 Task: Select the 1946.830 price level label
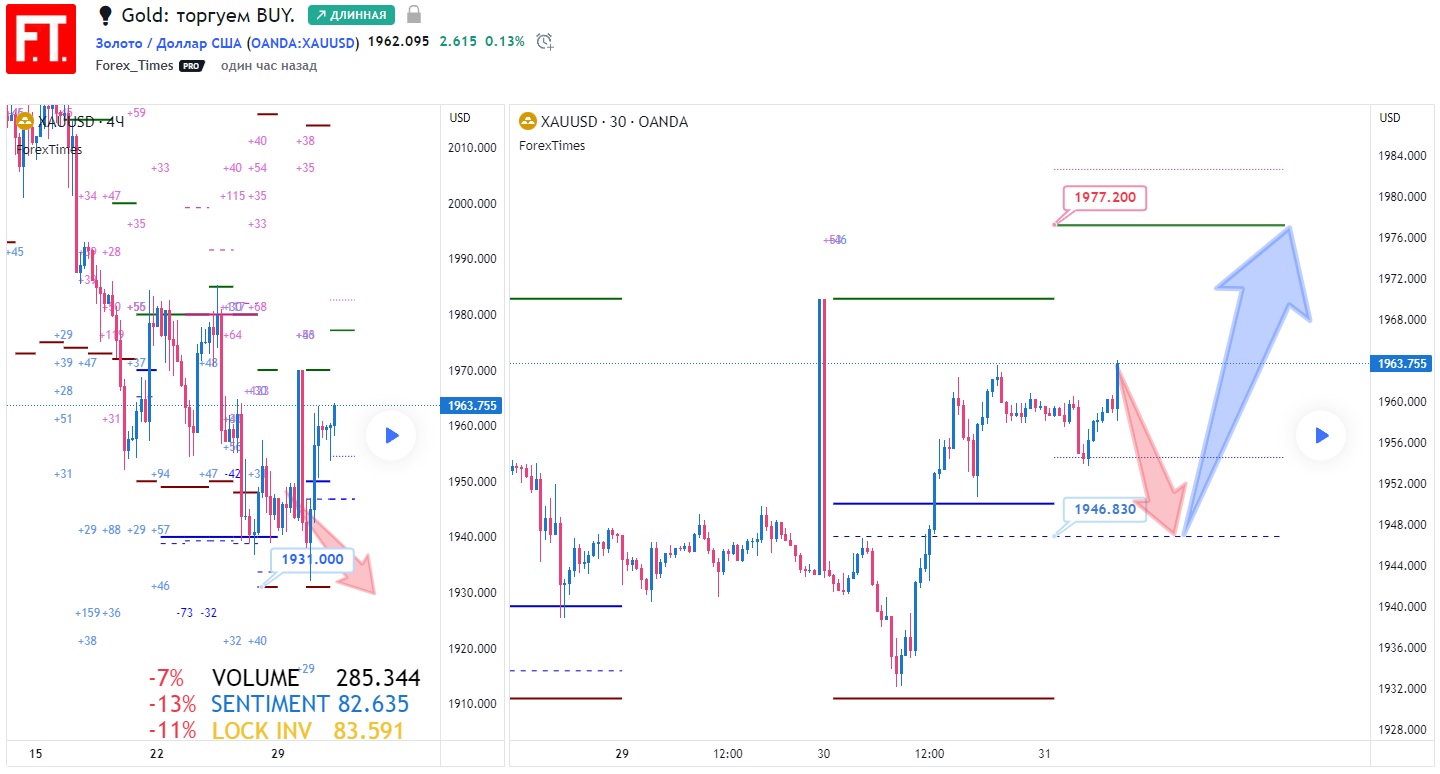(x=1105, y=509)
